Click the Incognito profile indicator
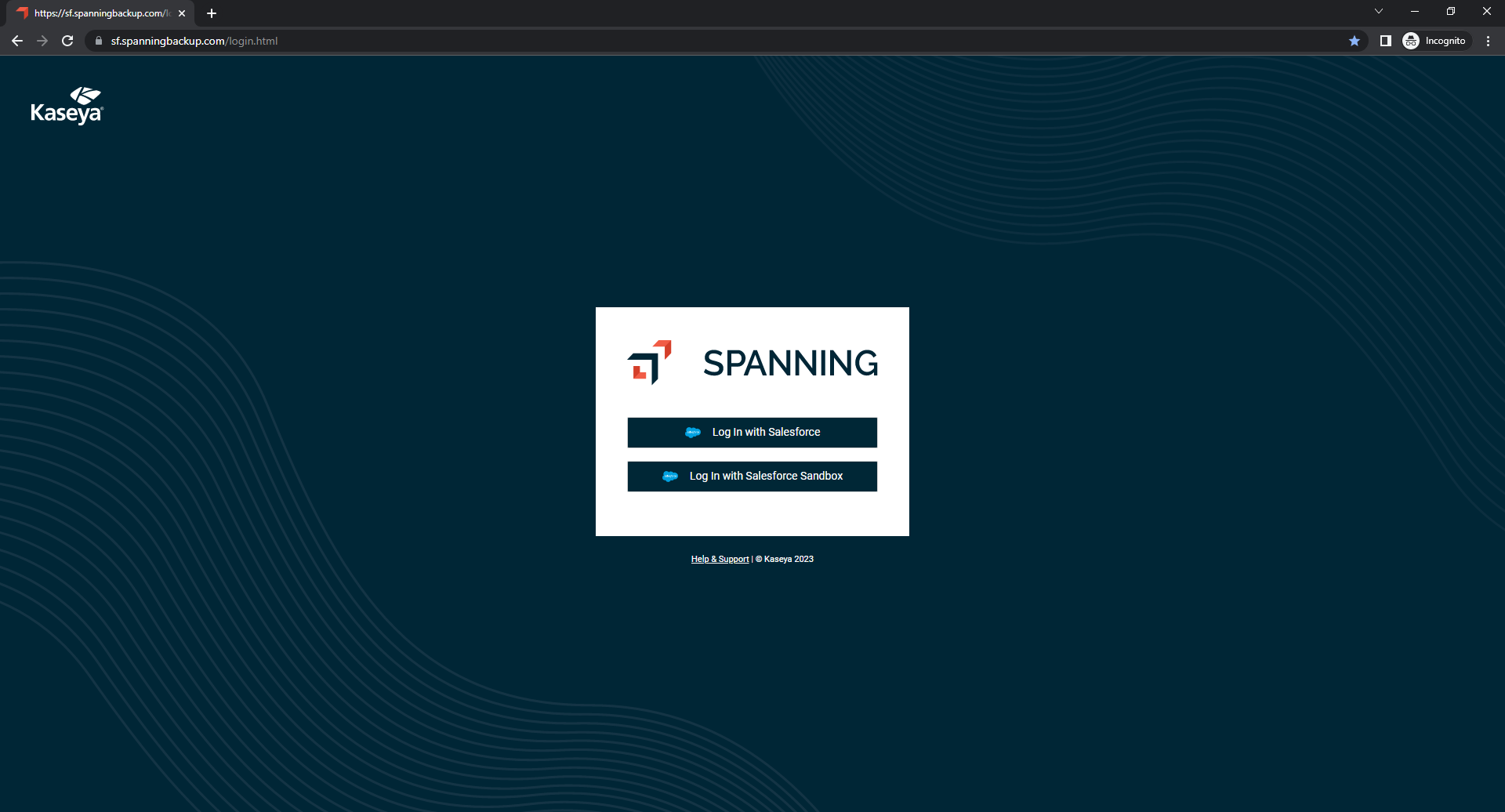1505x812 pixels. 1435,41
